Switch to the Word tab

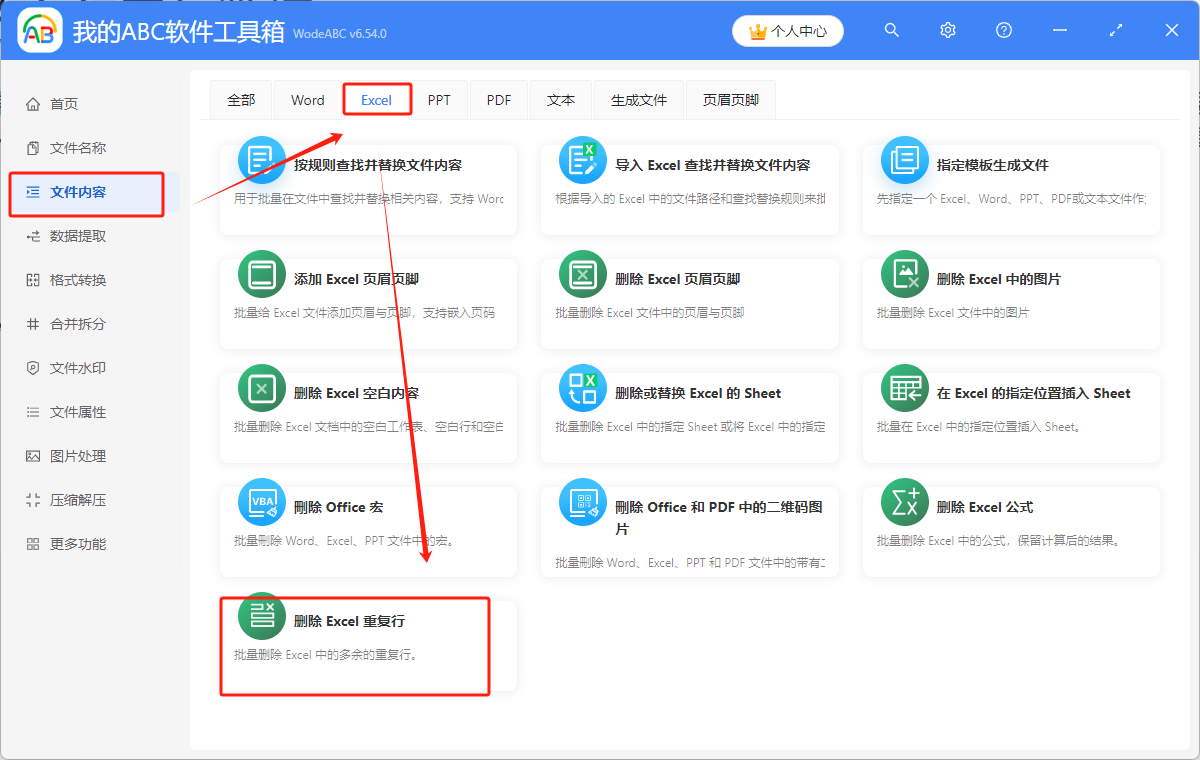[307, 99]
